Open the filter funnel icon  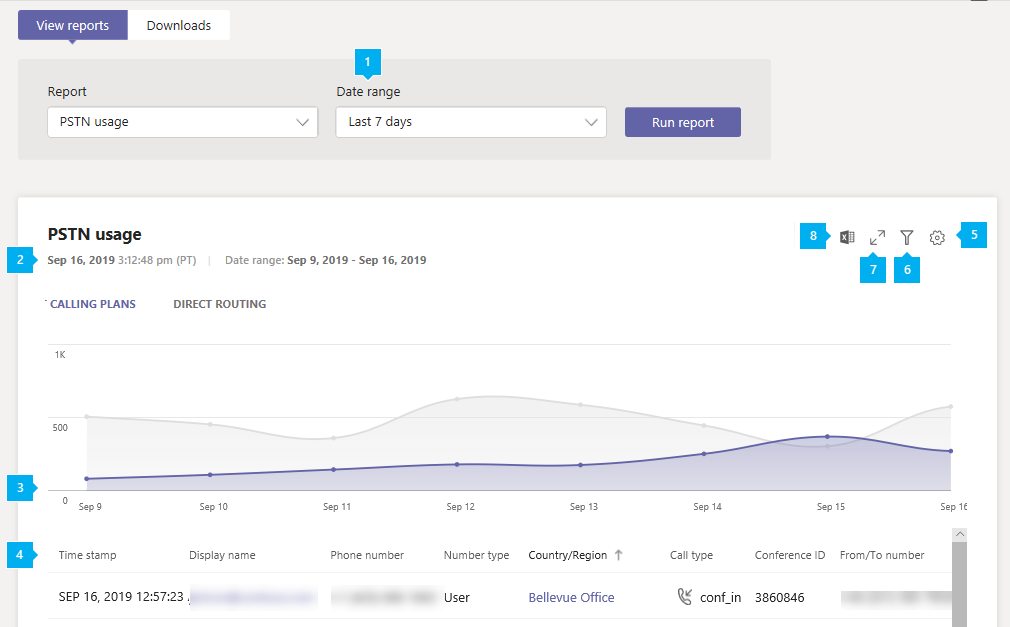(x=906, y=237)
